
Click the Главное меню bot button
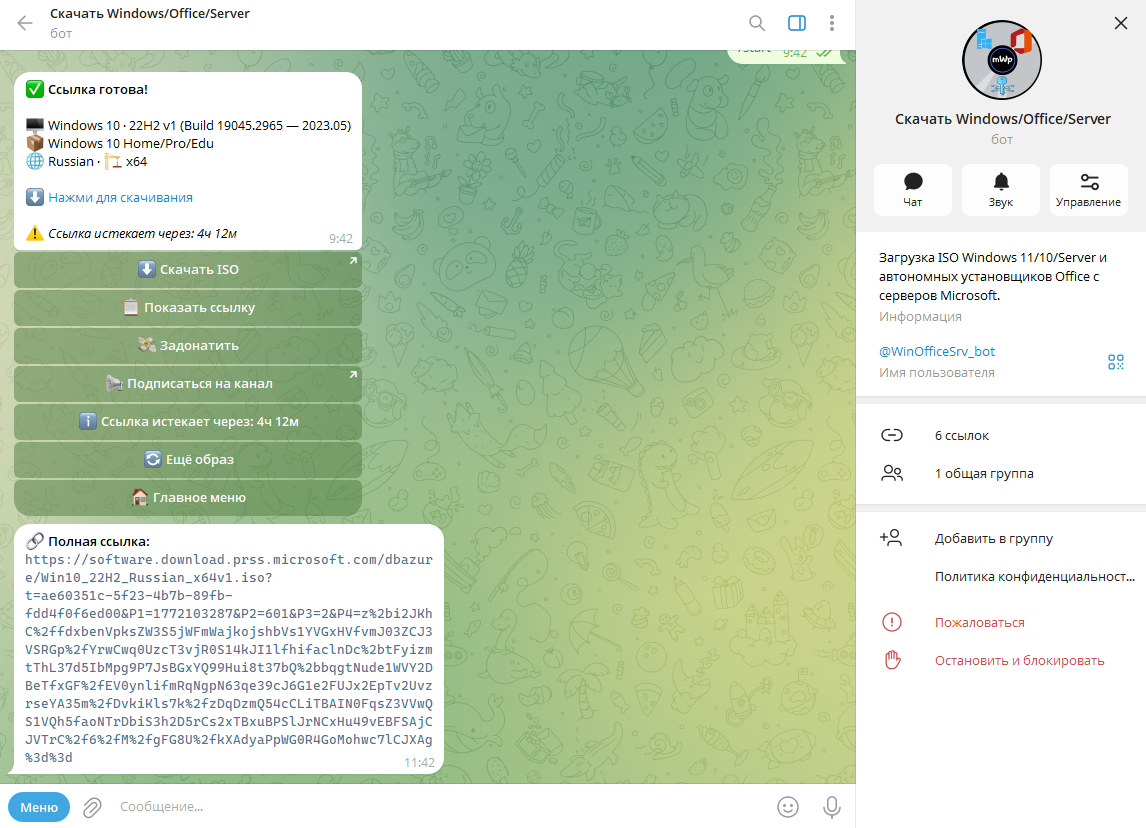point(188,498)
